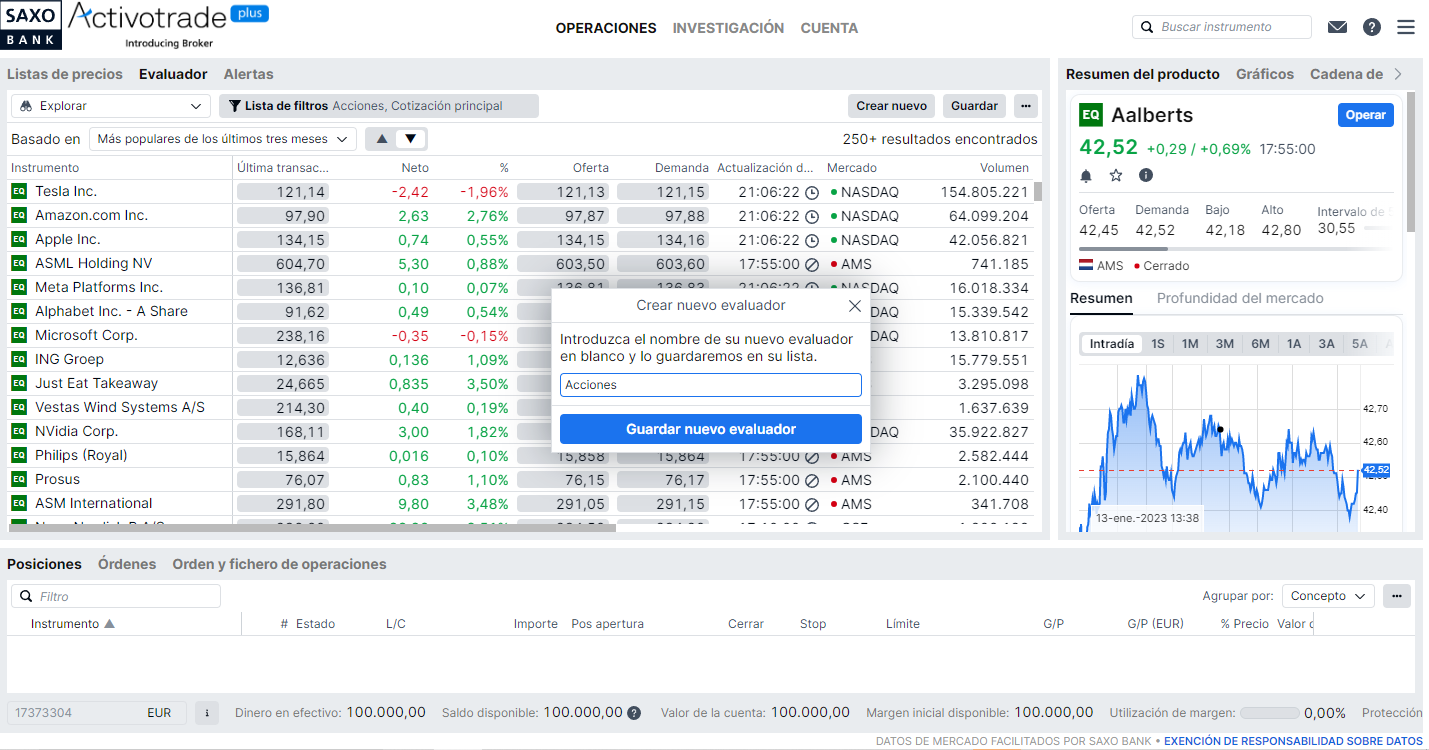Open Exención de responsabilidad sobre datos link
The height and width of the screenshot is (750, 1429).
point(1293,741)
